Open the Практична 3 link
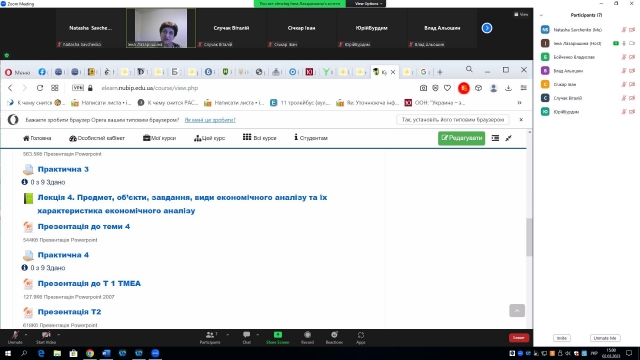640x360 pixels. pos(63,169)
